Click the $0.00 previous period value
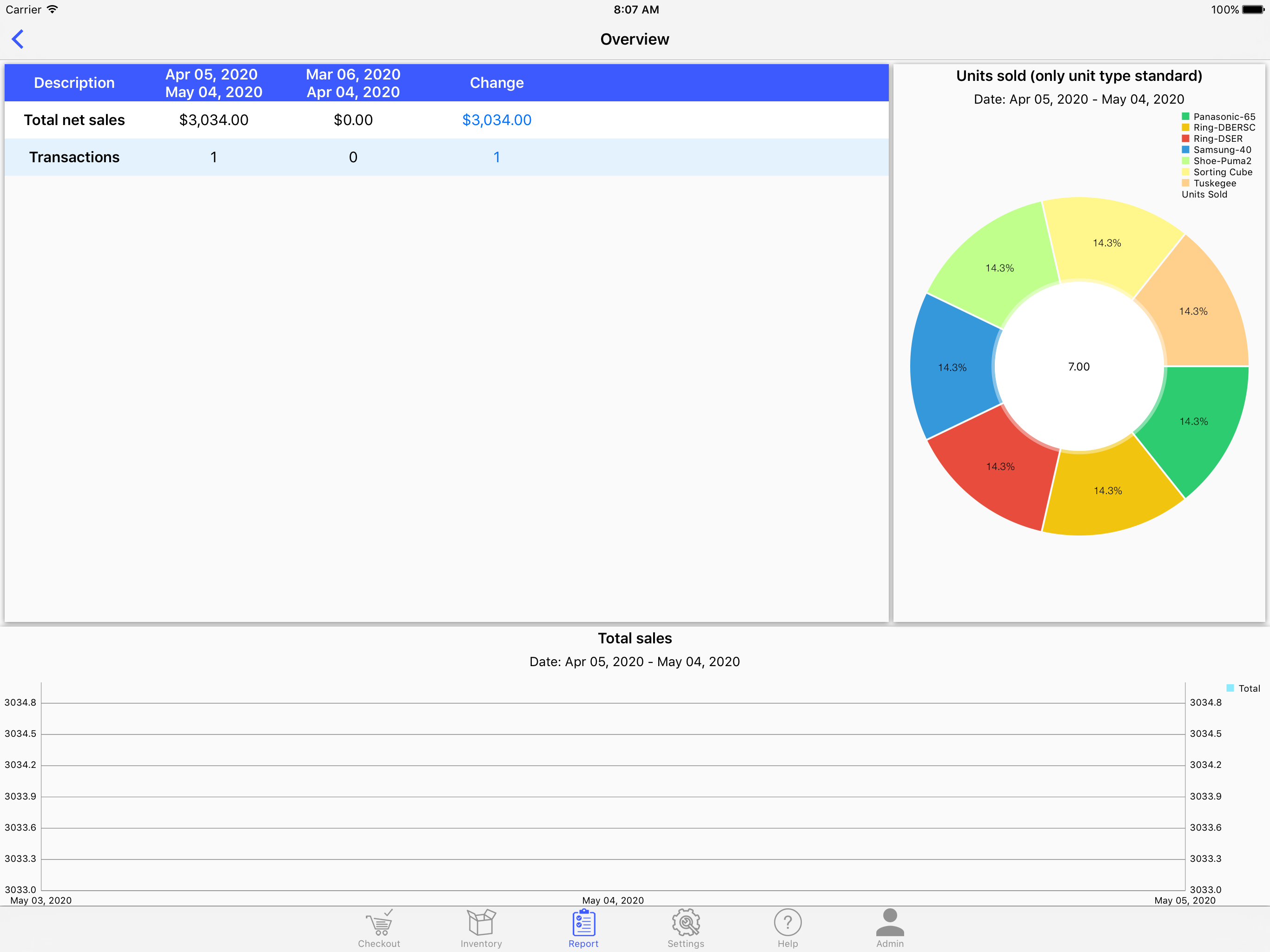This screenshot has width=1270, height=952. click(x=353, y=120)
